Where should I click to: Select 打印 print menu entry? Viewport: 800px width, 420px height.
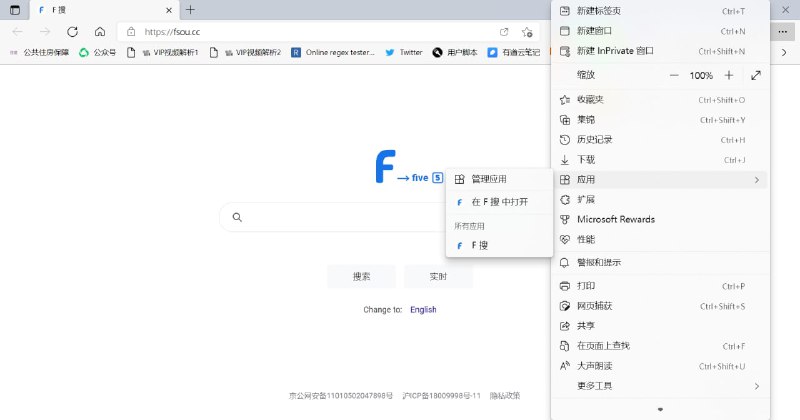pos(660,286)
